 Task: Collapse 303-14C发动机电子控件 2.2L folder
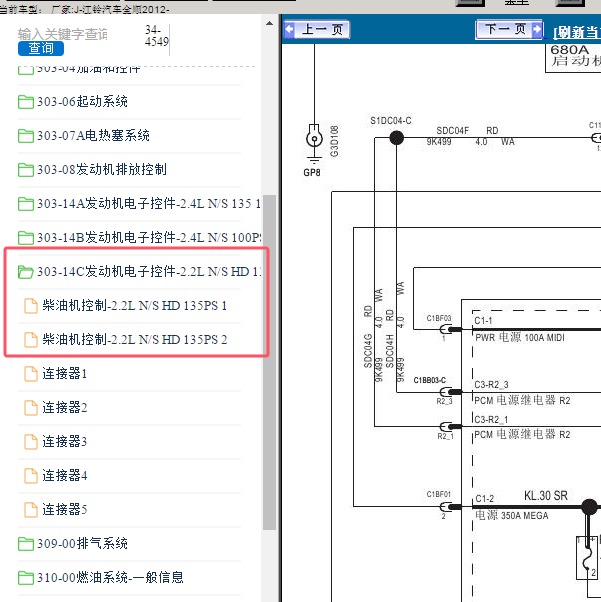coord(149,271)
